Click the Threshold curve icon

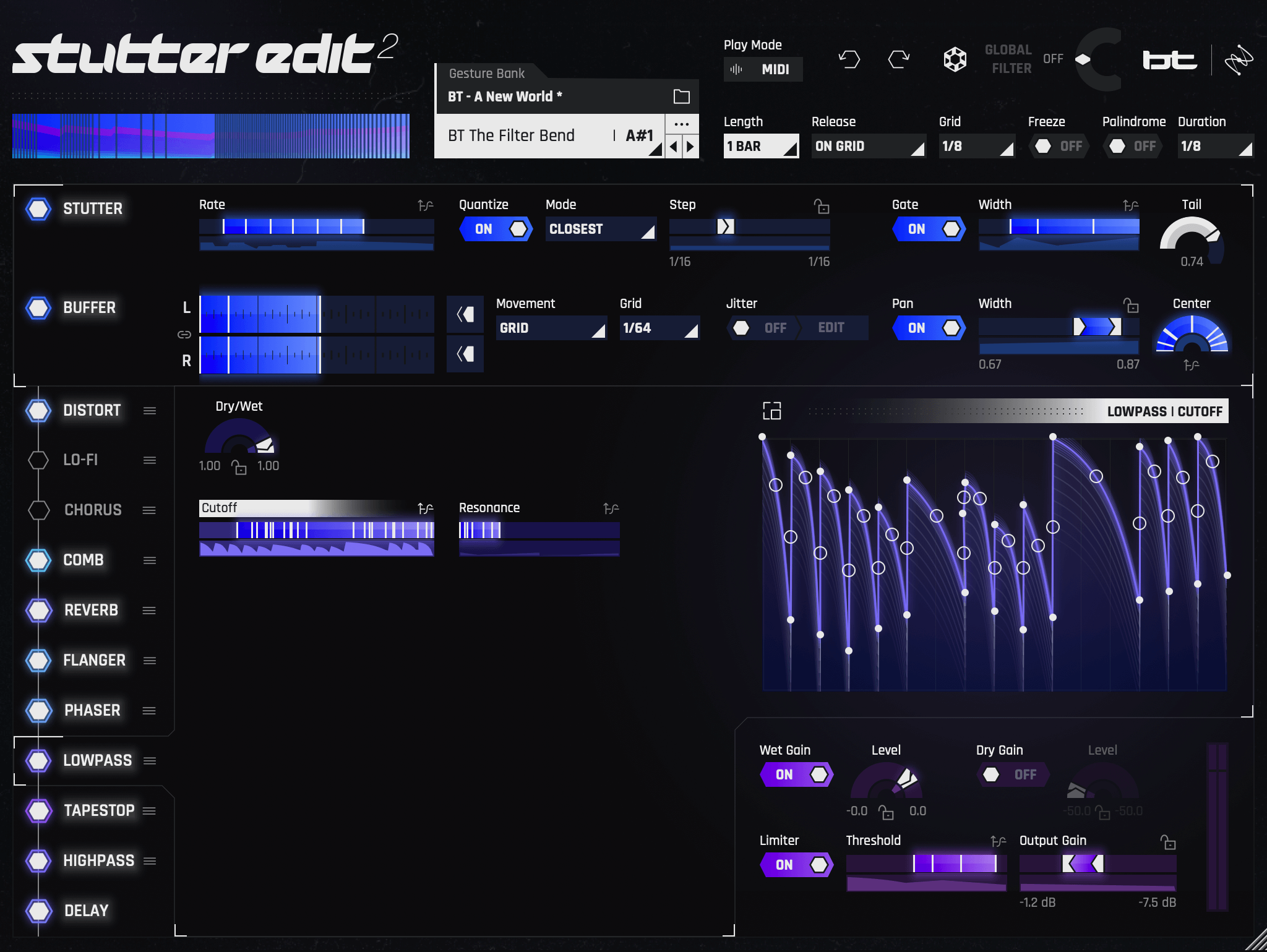(999, 841)
